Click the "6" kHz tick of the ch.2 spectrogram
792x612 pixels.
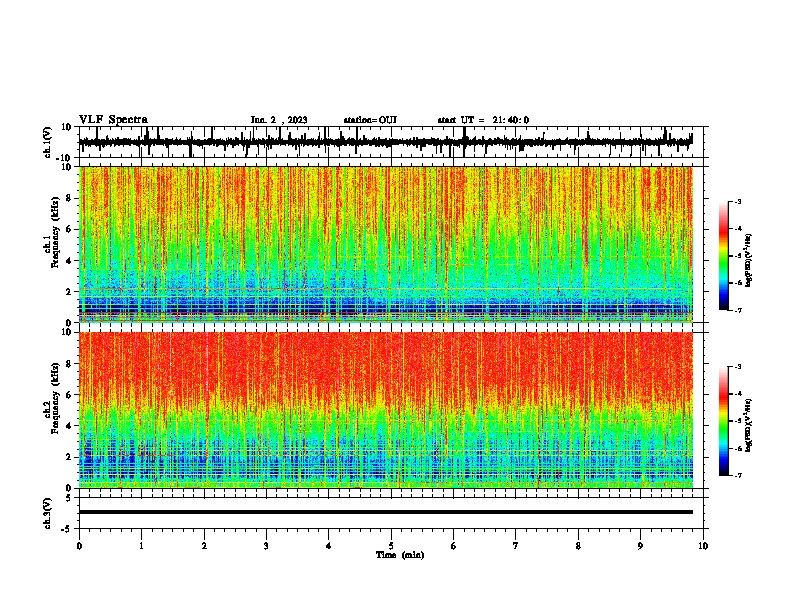(x=70, y=395)
